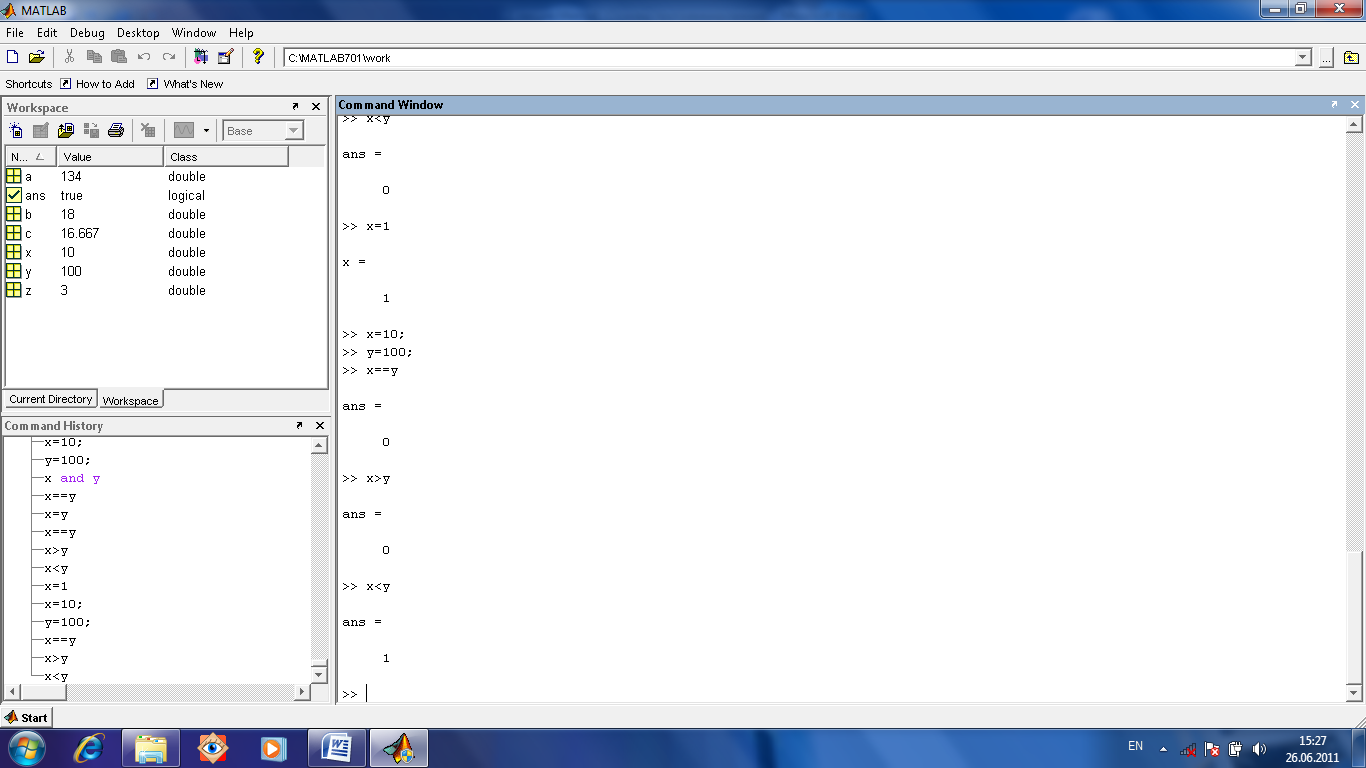Viewport: 1366px width, 768px height.
Task: Click the Value column header
Action: [x=110, y=157]
